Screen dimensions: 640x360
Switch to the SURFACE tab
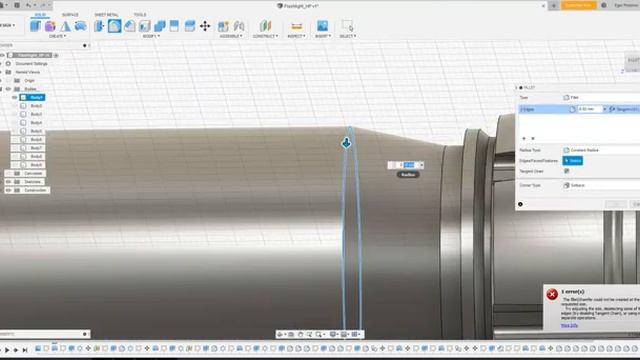click(70, 15)
